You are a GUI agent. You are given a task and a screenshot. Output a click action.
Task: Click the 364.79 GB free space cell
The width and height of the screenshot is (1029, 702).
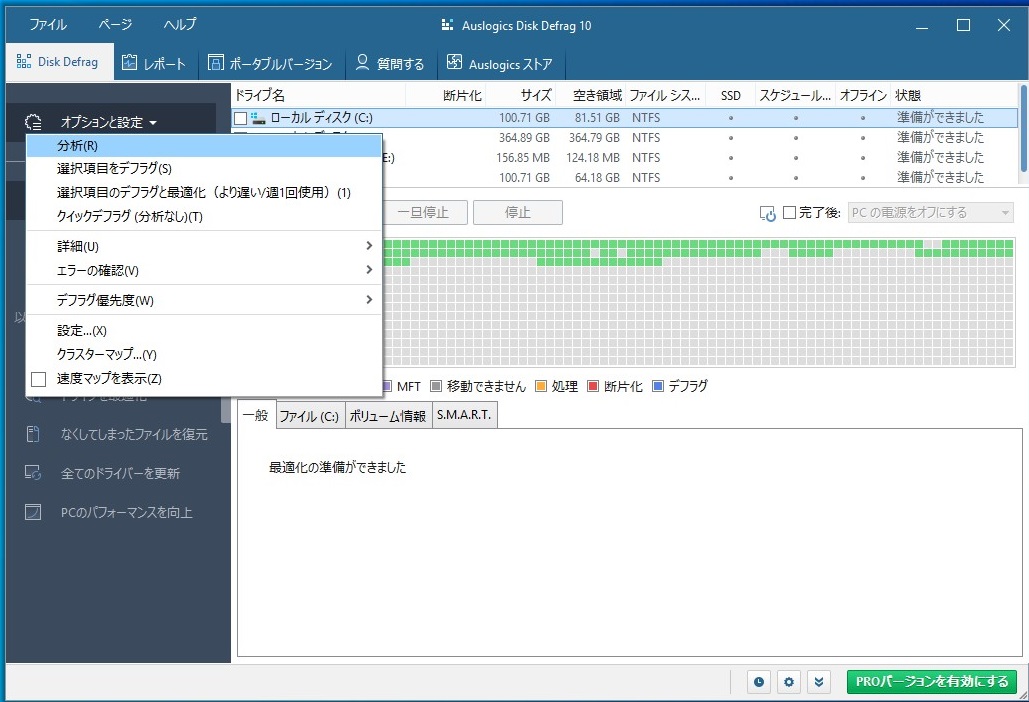[x=595, y=138]
